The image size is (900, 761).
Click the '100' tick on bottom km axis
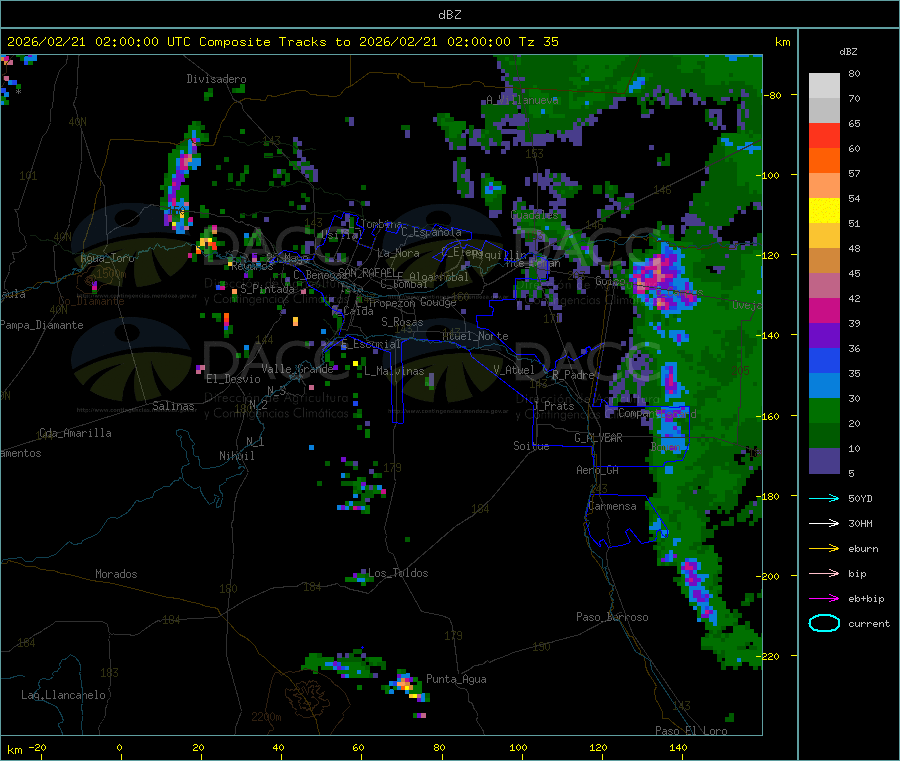(x=518, y=747)
